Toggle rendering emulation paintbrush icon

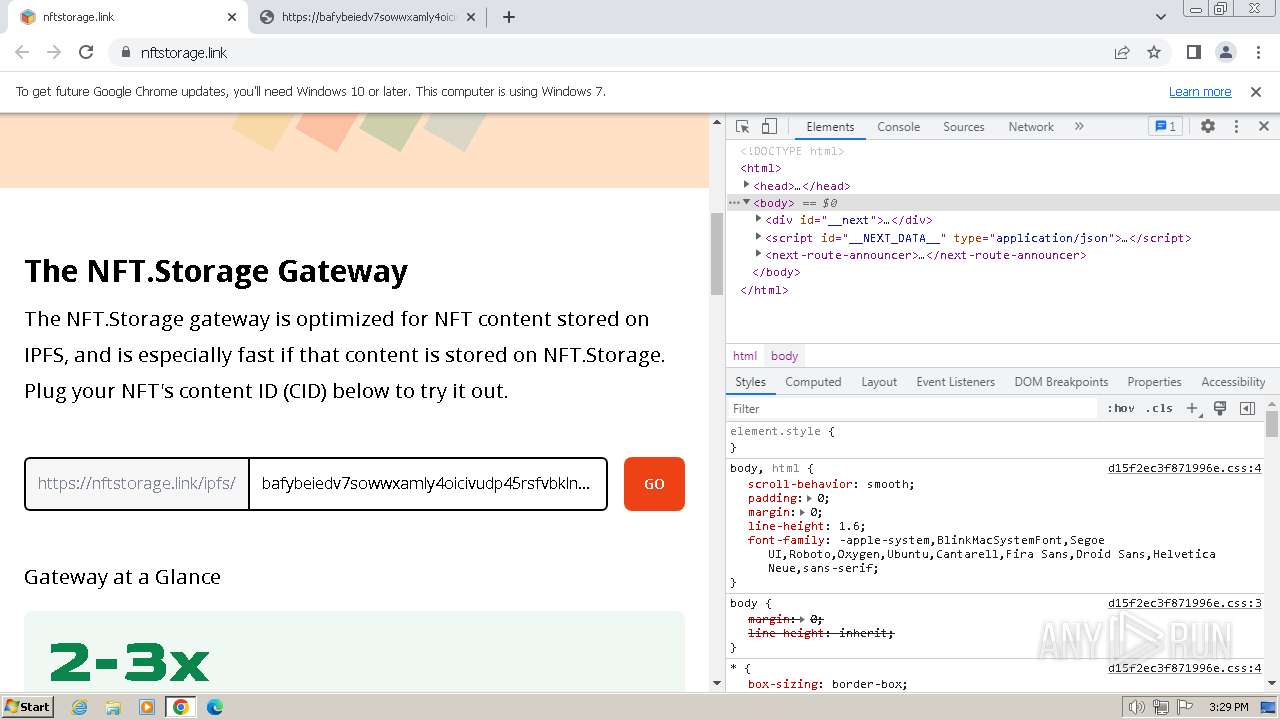[1220, 408]
